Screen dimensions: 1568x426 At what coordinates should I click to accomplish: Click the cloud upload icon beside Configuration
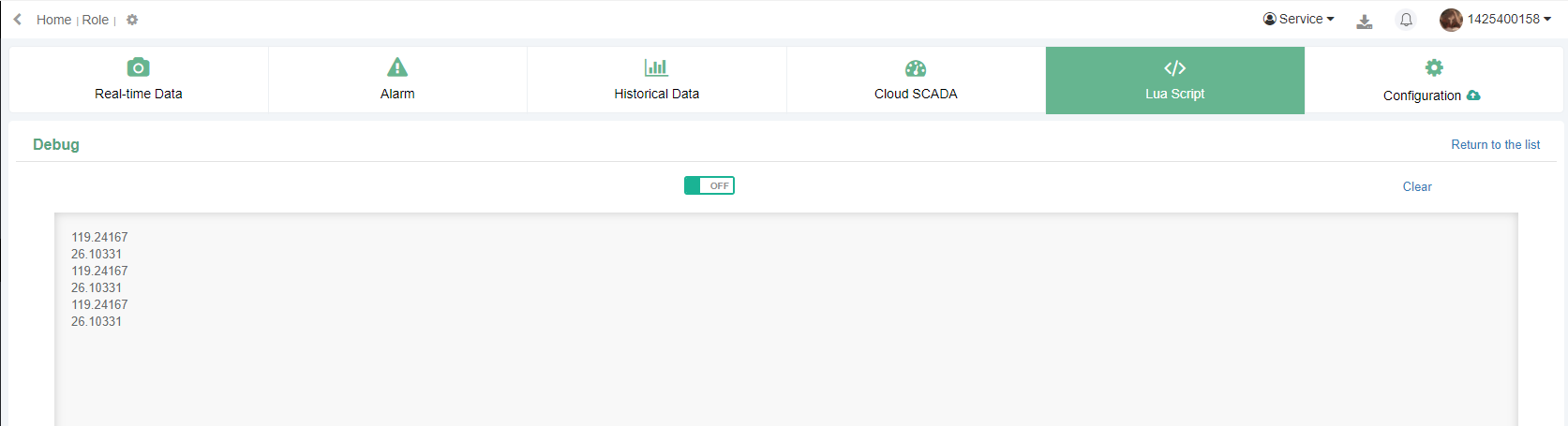click(1473, 95)
